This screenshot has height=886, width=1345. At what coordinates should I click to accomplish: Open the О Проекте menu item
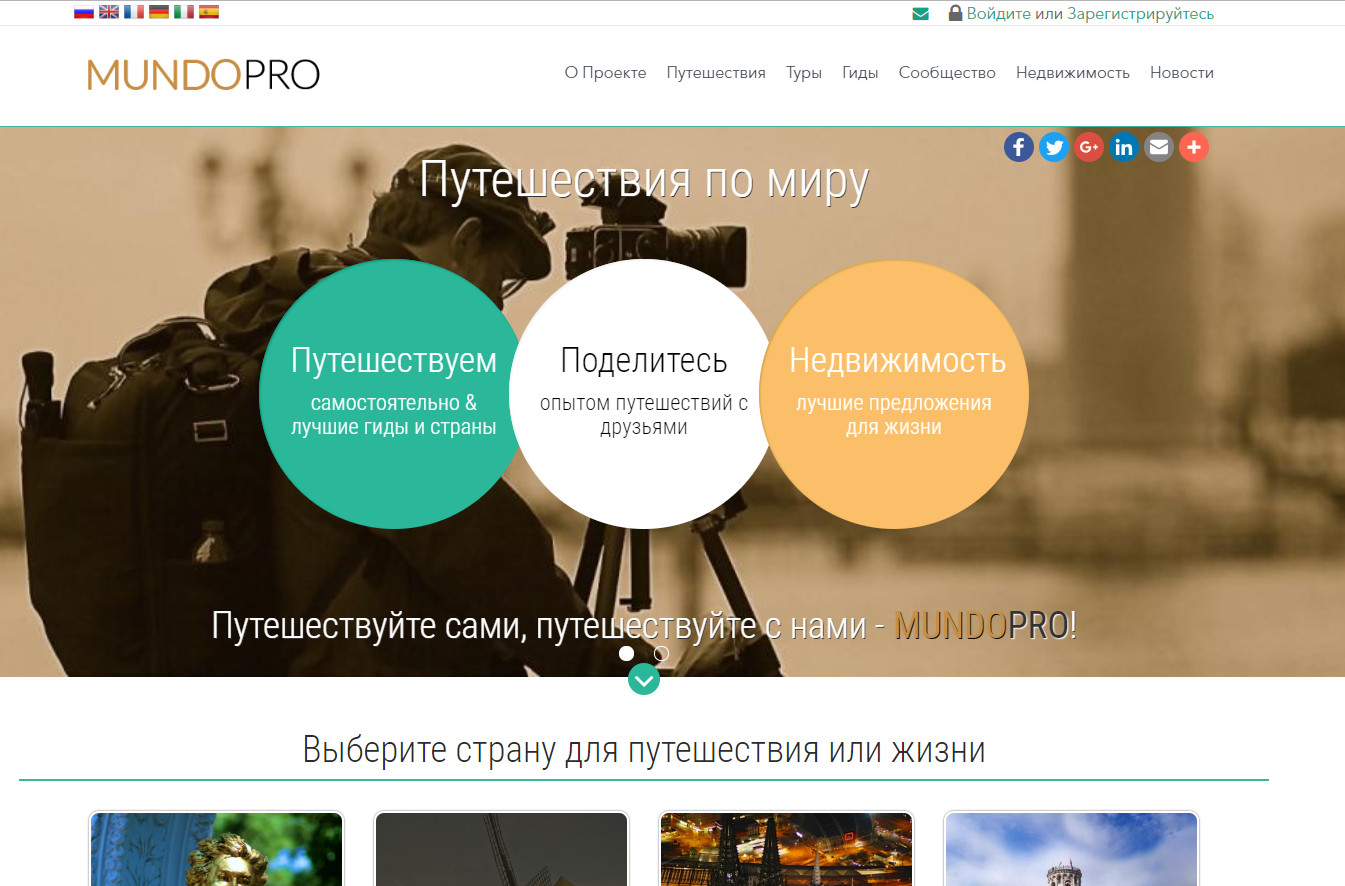click(x=605, y=72)
